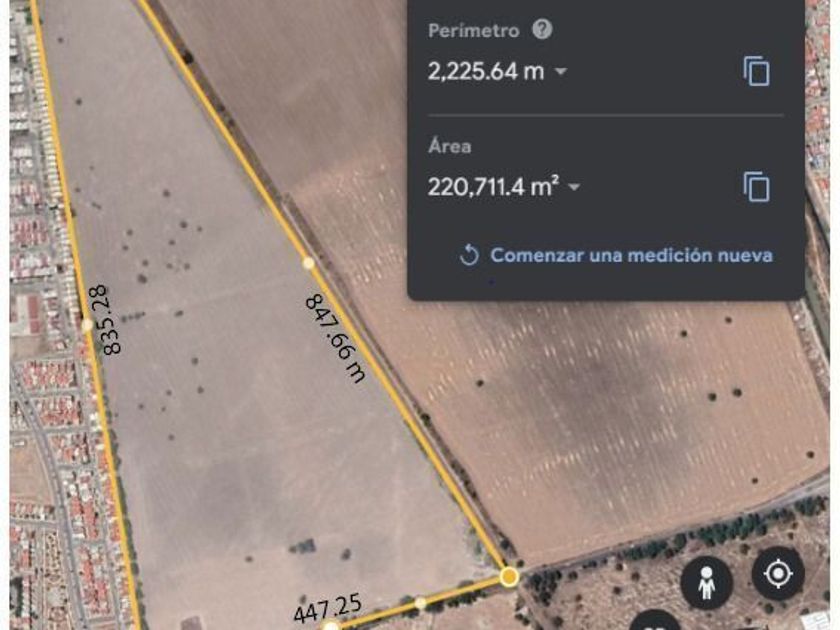Click the restart arrow icon beside Comenzar
Image resolution: width=840 pixels, height=630 pixels.
click(x=469, y=255)
